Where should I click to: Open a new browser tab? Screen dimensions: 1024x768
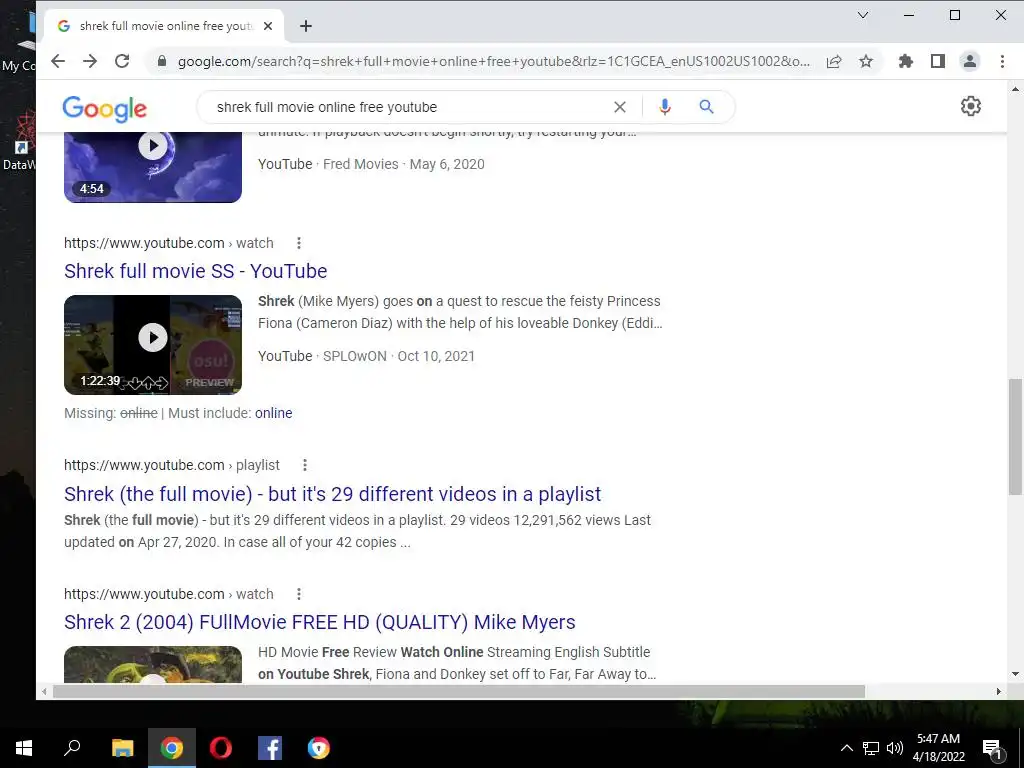tap(306, 26)
